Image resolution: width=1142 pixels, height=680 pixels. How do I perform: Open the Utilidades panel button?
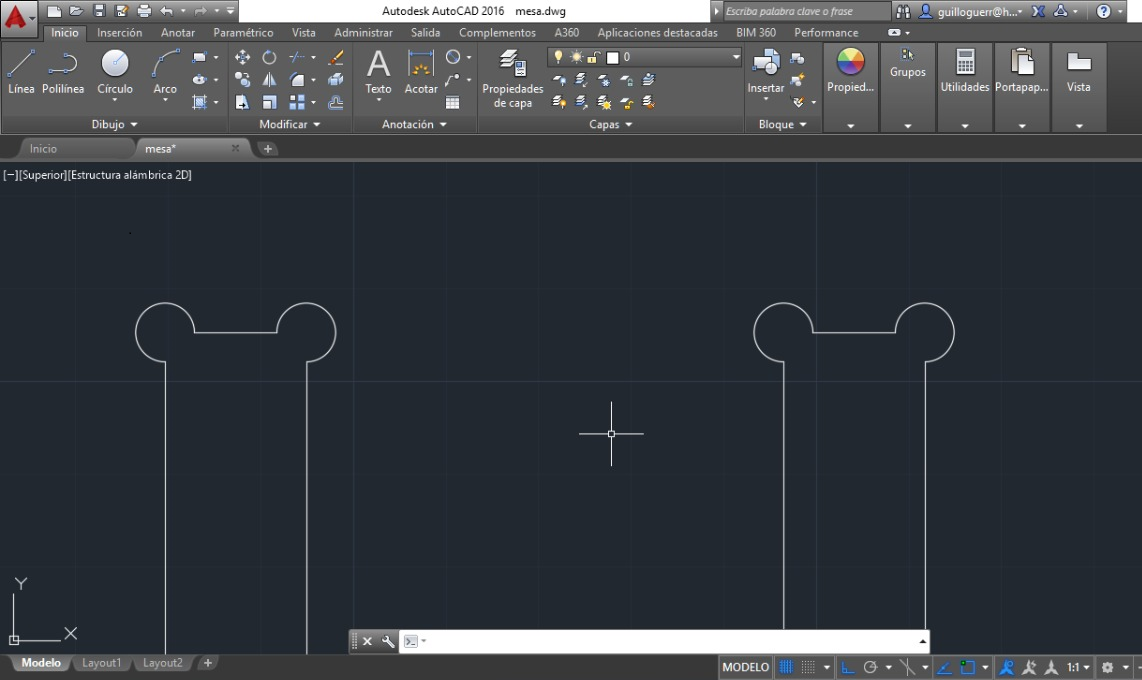tap(965, 70)
